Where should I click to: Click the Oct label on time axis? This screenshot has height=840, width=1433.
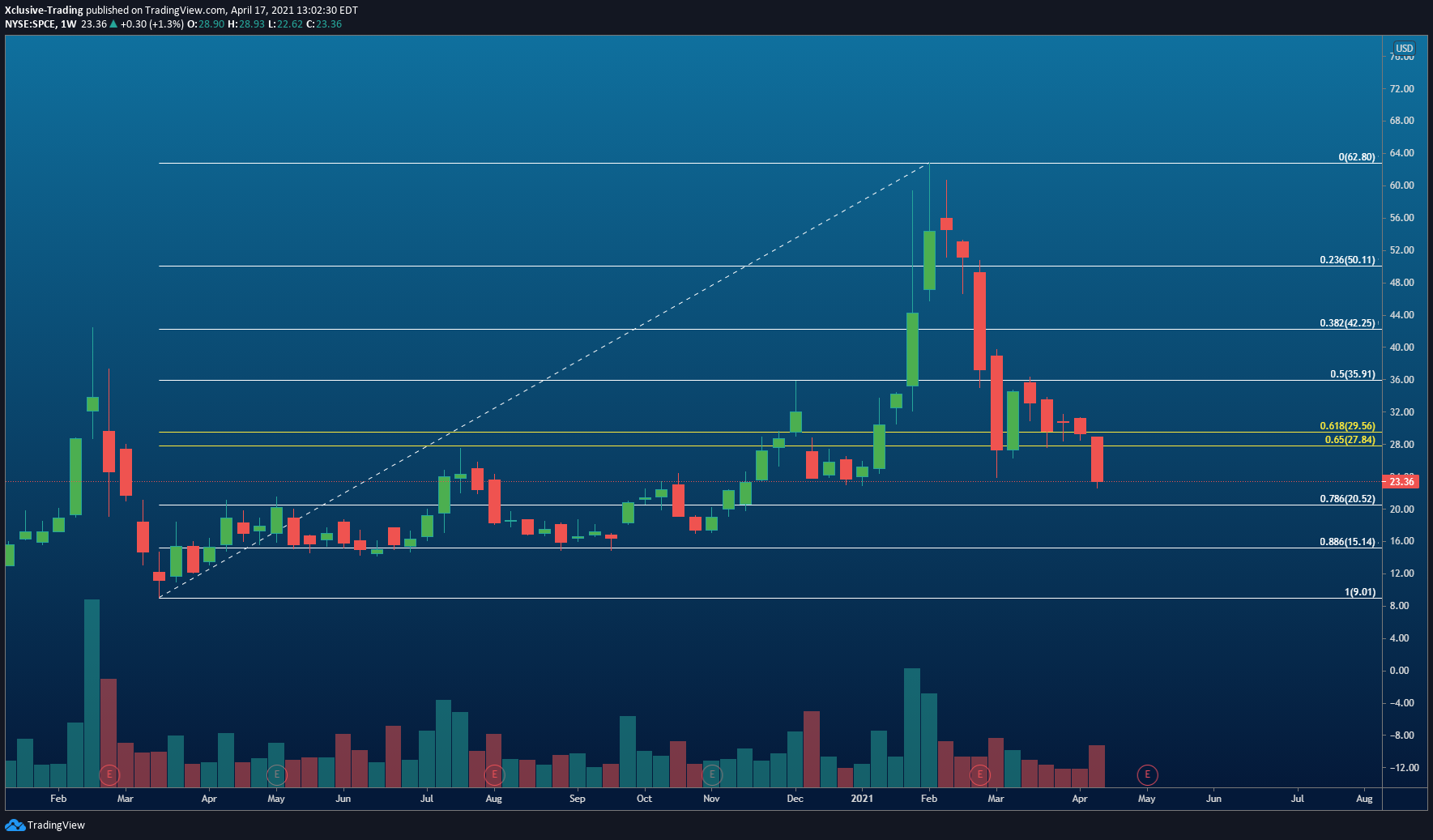pyautogui.click(x=644, y=799)
